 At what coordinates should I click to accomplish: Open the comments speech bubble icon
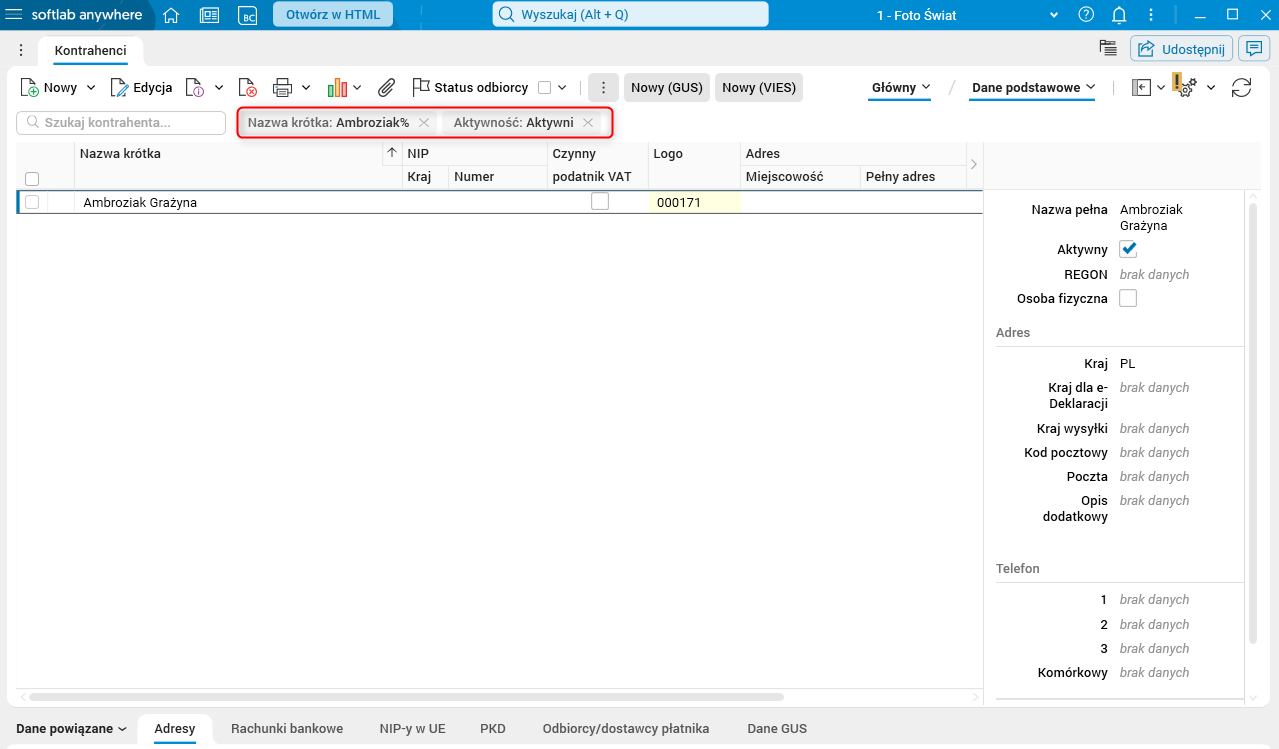1254,48
